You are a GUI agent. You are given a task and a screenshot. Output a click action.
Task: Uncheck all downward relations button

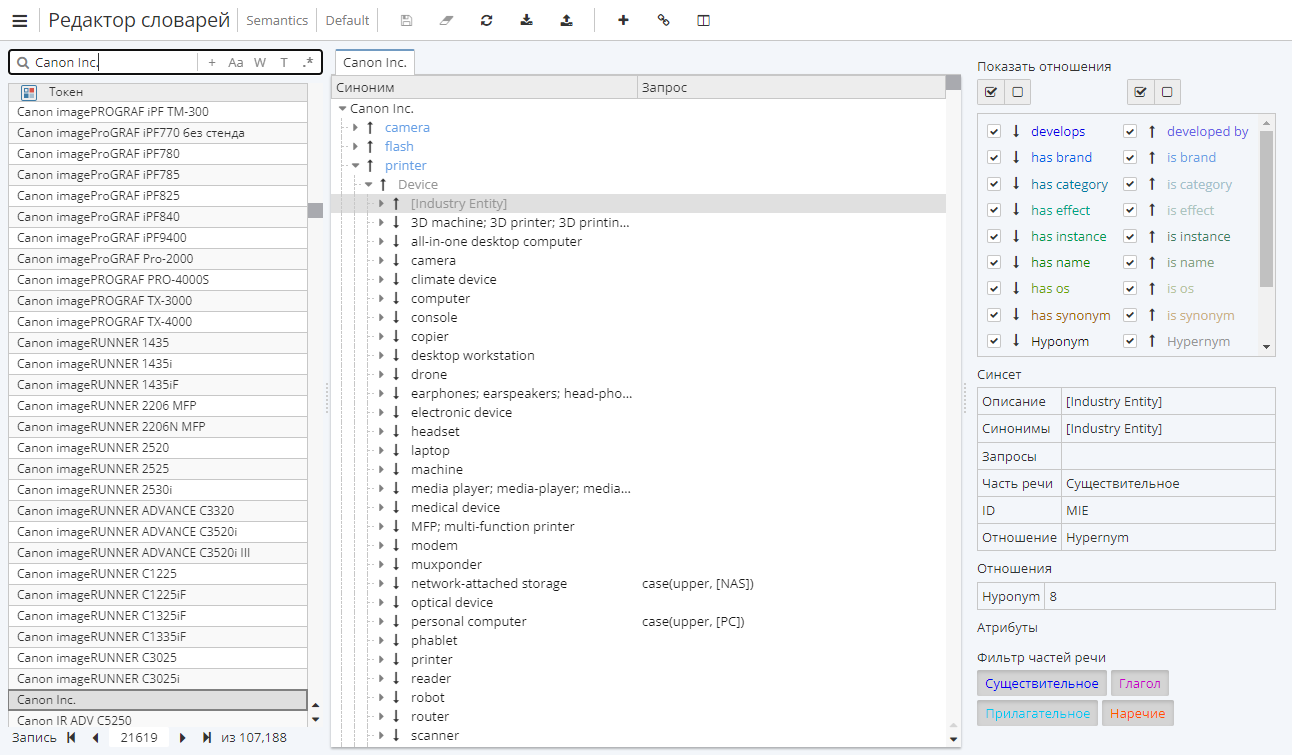click(1017, 92)
